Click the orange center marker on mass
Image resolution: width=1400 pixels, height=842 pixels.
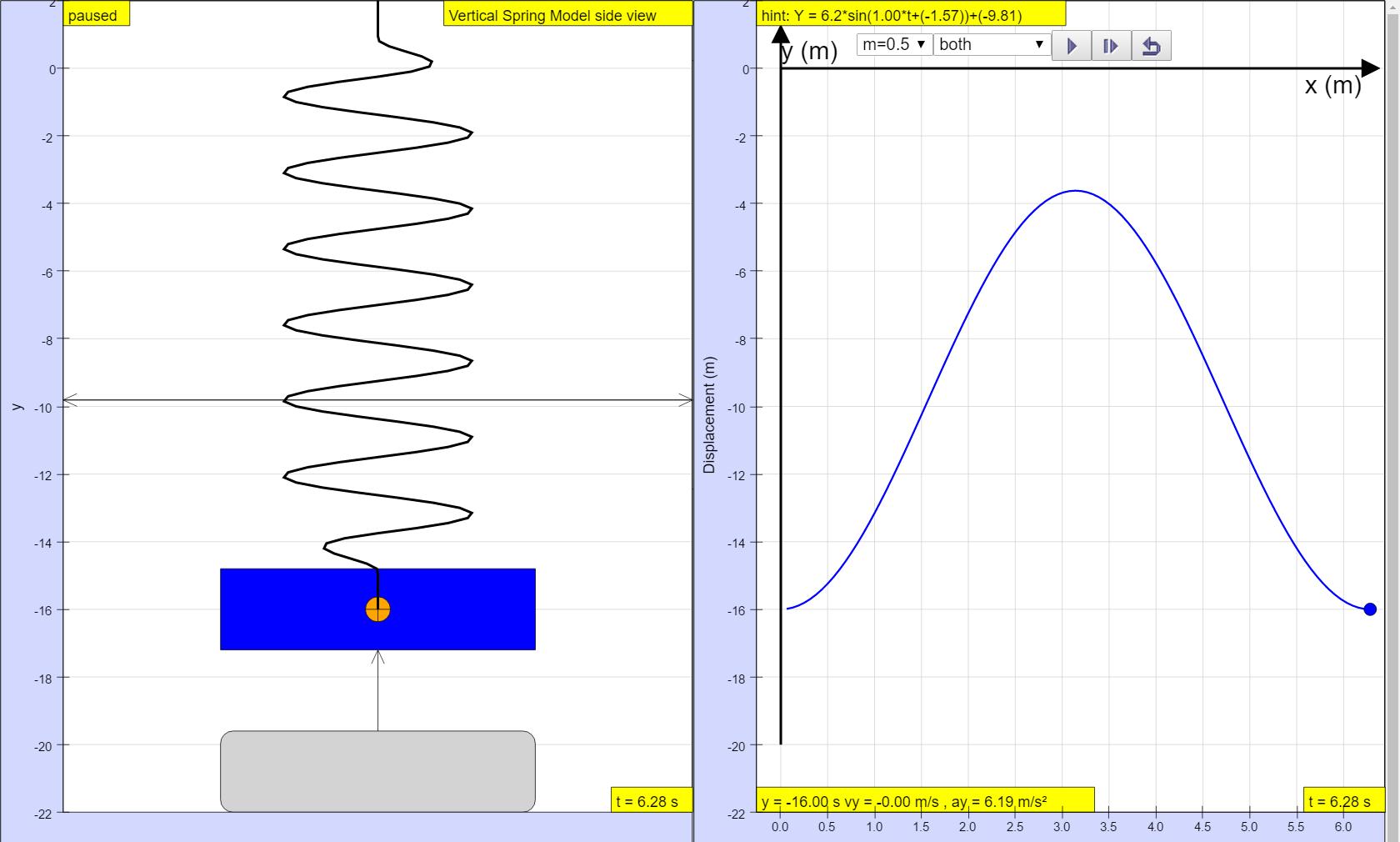[x=377, y=609]
